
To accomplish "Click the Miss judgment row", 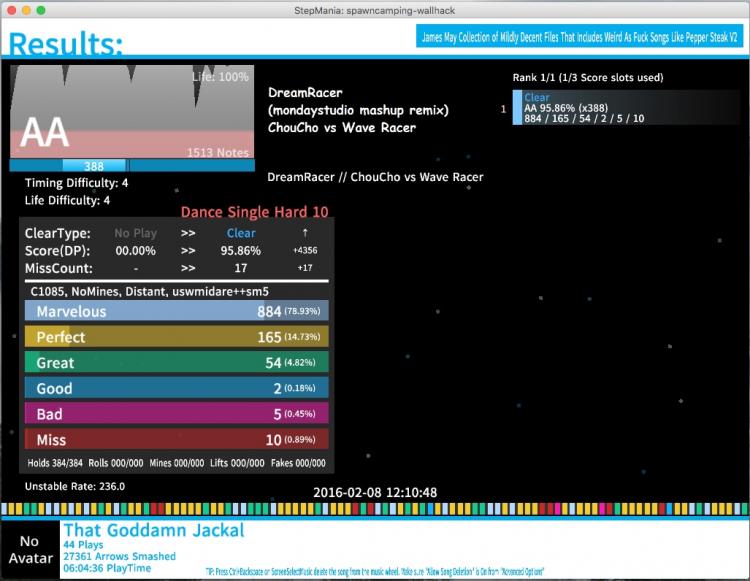I will (x=176, y=439).
